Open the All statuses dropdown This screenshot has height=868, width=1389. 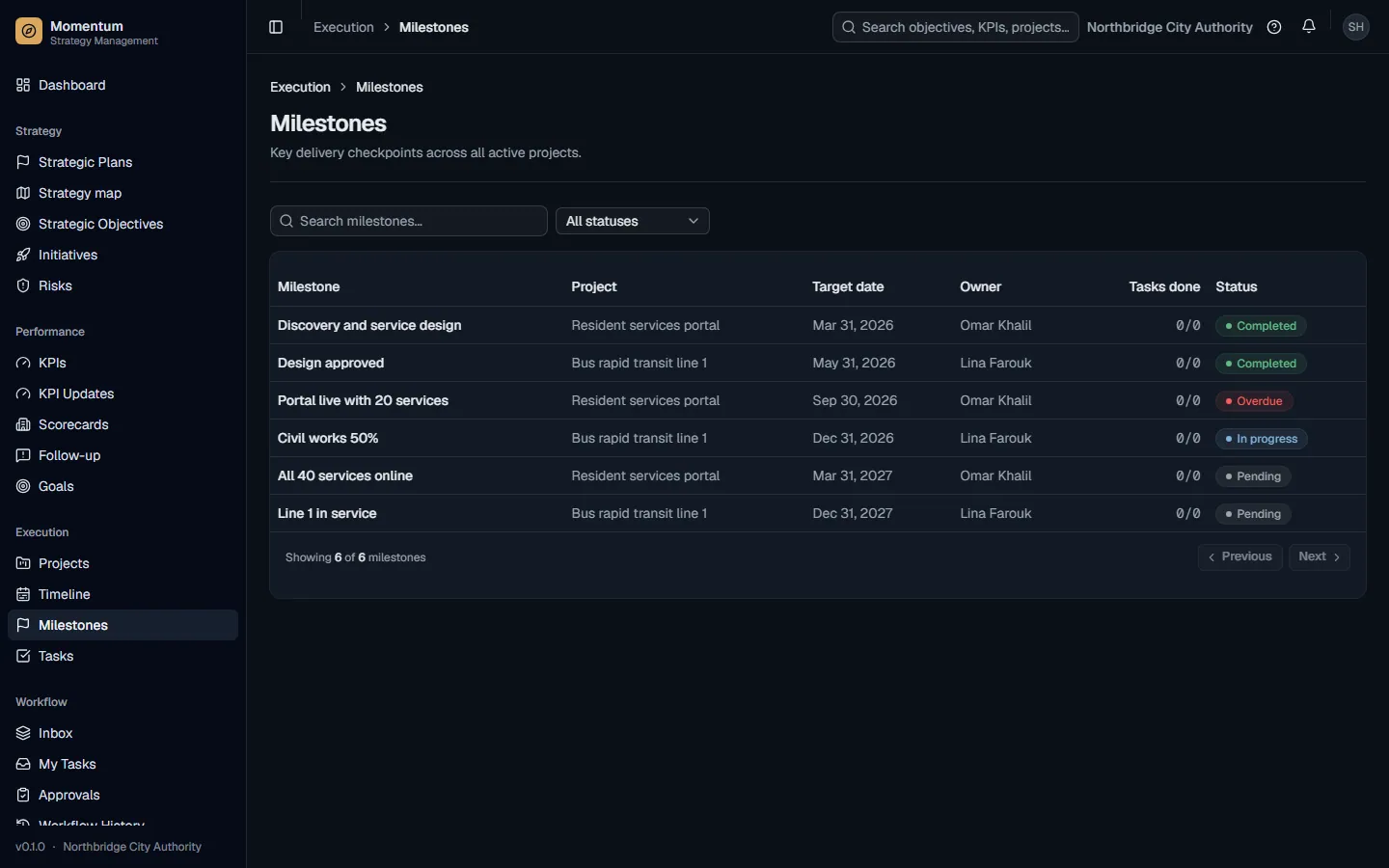point(633,221)
